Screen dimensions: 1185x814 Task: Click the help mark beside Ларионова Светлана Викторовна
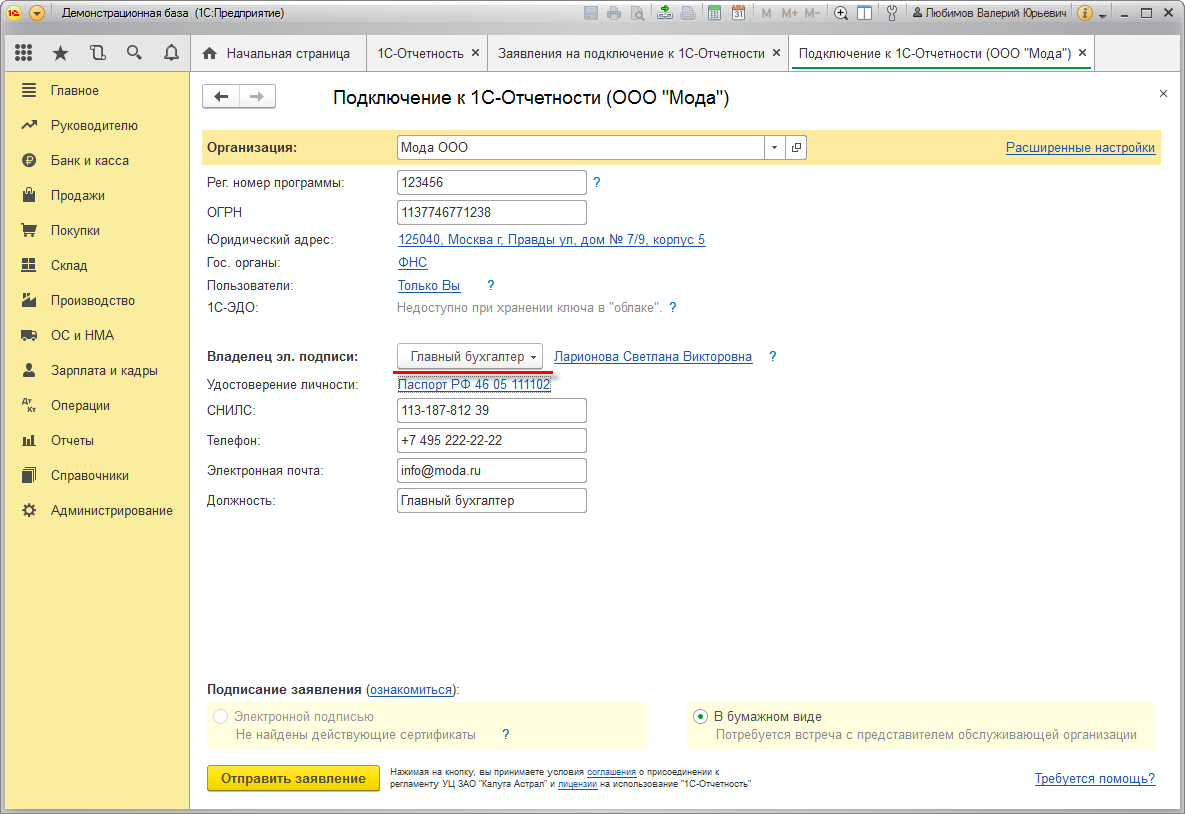(772, 357)
